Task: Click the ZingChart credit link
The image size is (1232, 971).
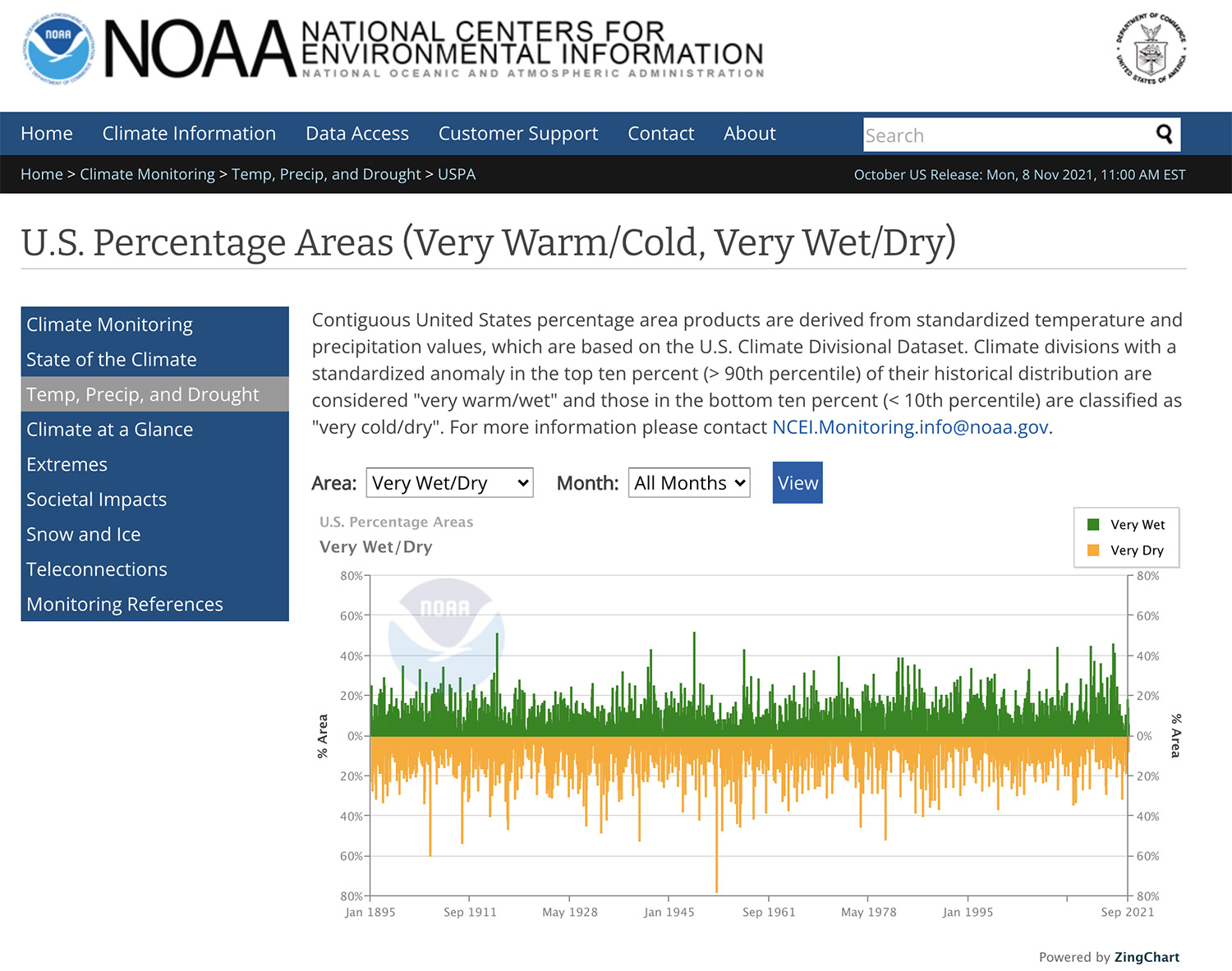Action: (1147, 957)
